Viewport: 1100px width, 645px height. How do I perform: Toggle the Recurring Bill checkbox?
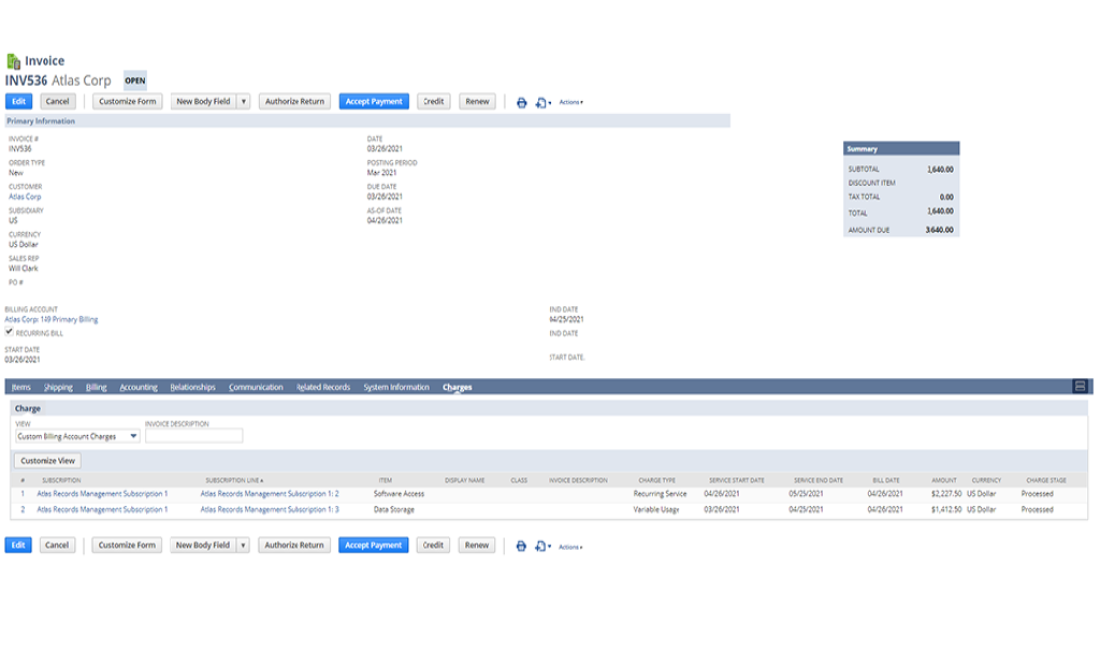pyautogui.click(x=9, y=331)
